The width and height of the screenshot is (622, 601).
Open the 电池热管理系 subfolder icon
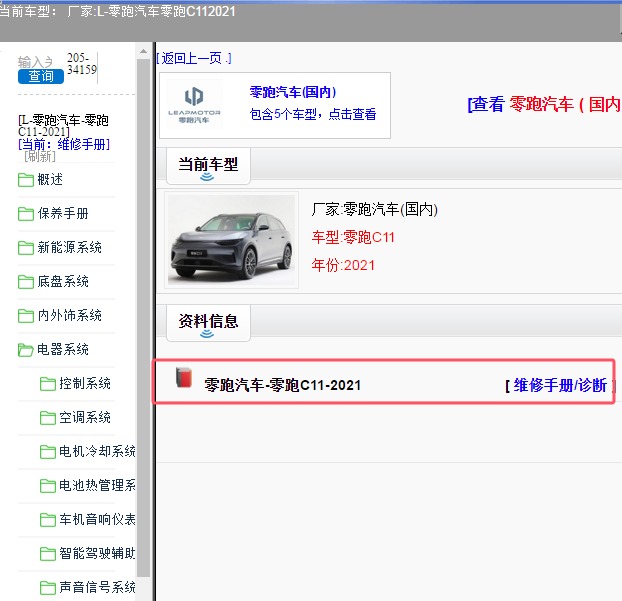tap(48, 486)
